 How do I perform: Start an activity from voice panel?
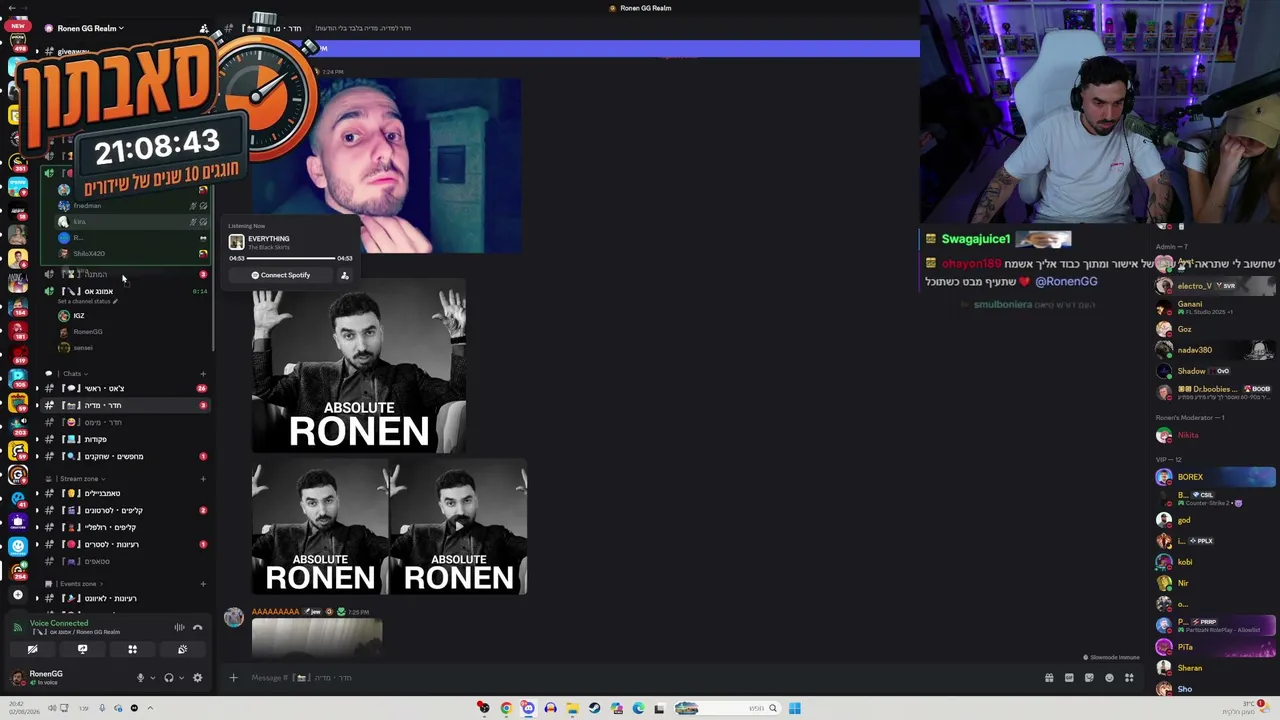[x=132, y=649]
